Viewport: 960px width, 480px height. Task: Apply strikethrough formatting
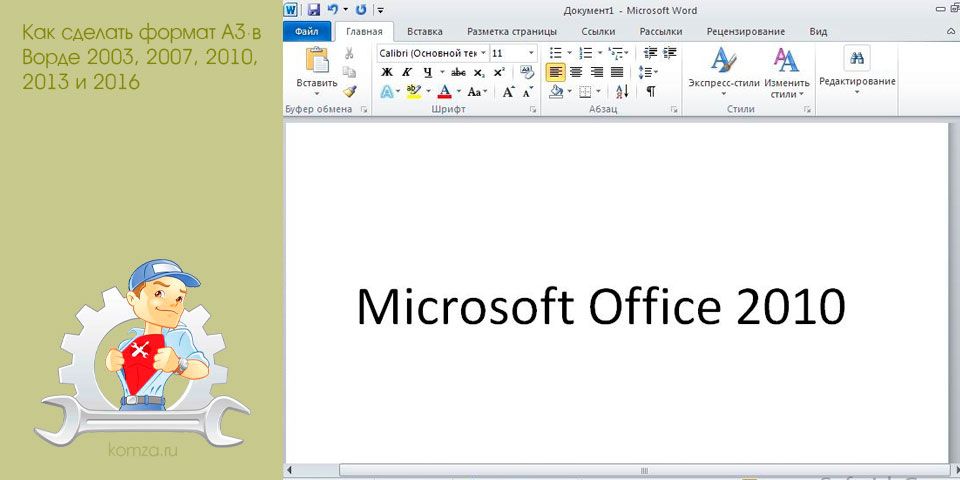tap(458, 72)
